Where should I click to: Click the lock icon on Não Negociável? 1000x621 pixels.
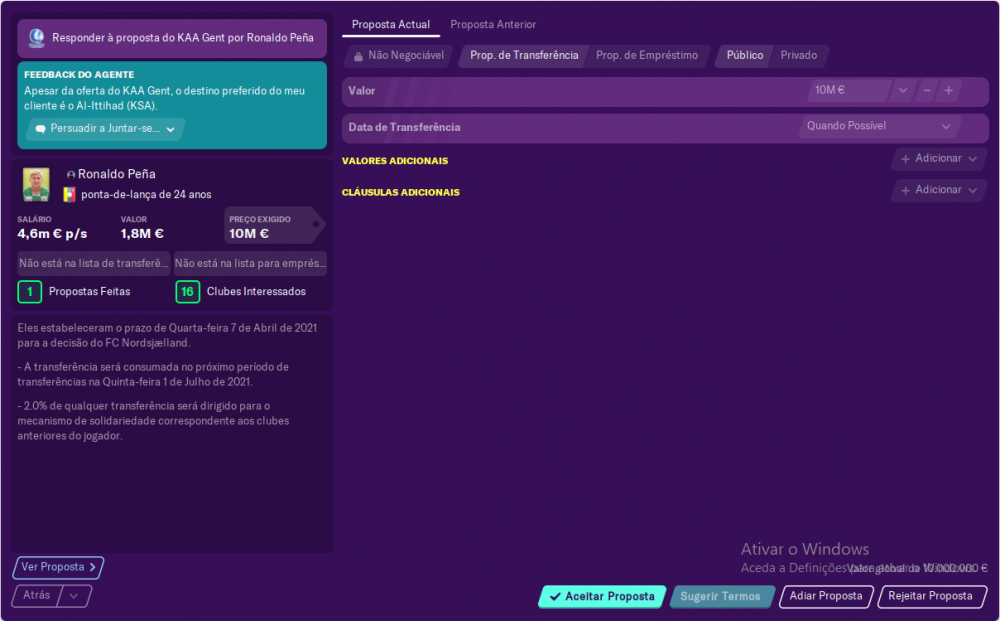pyautogui.click(x=358, y=56)
